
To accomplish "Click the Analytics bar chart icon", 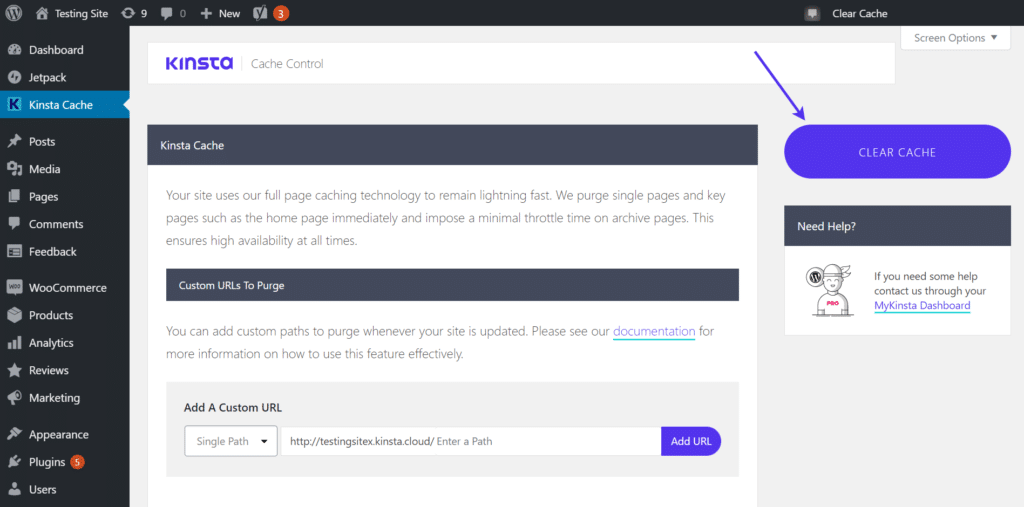I will pyautogui.click(x=14, y=343).
